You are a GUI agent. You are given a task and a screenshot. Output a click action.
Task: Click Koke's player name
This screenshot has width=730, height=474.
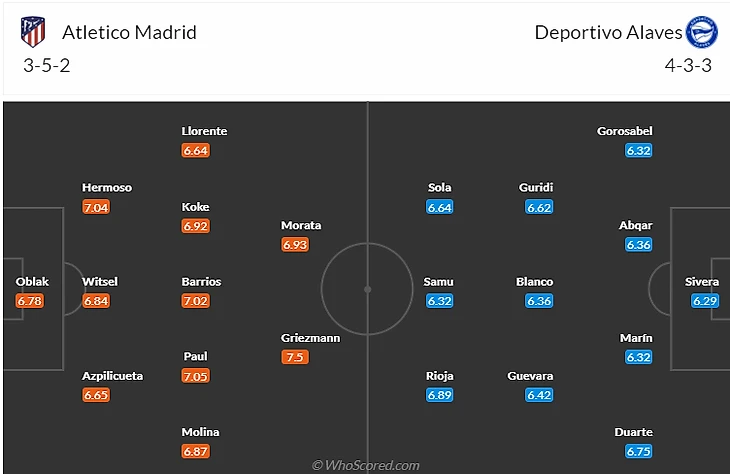coord(196,207)
